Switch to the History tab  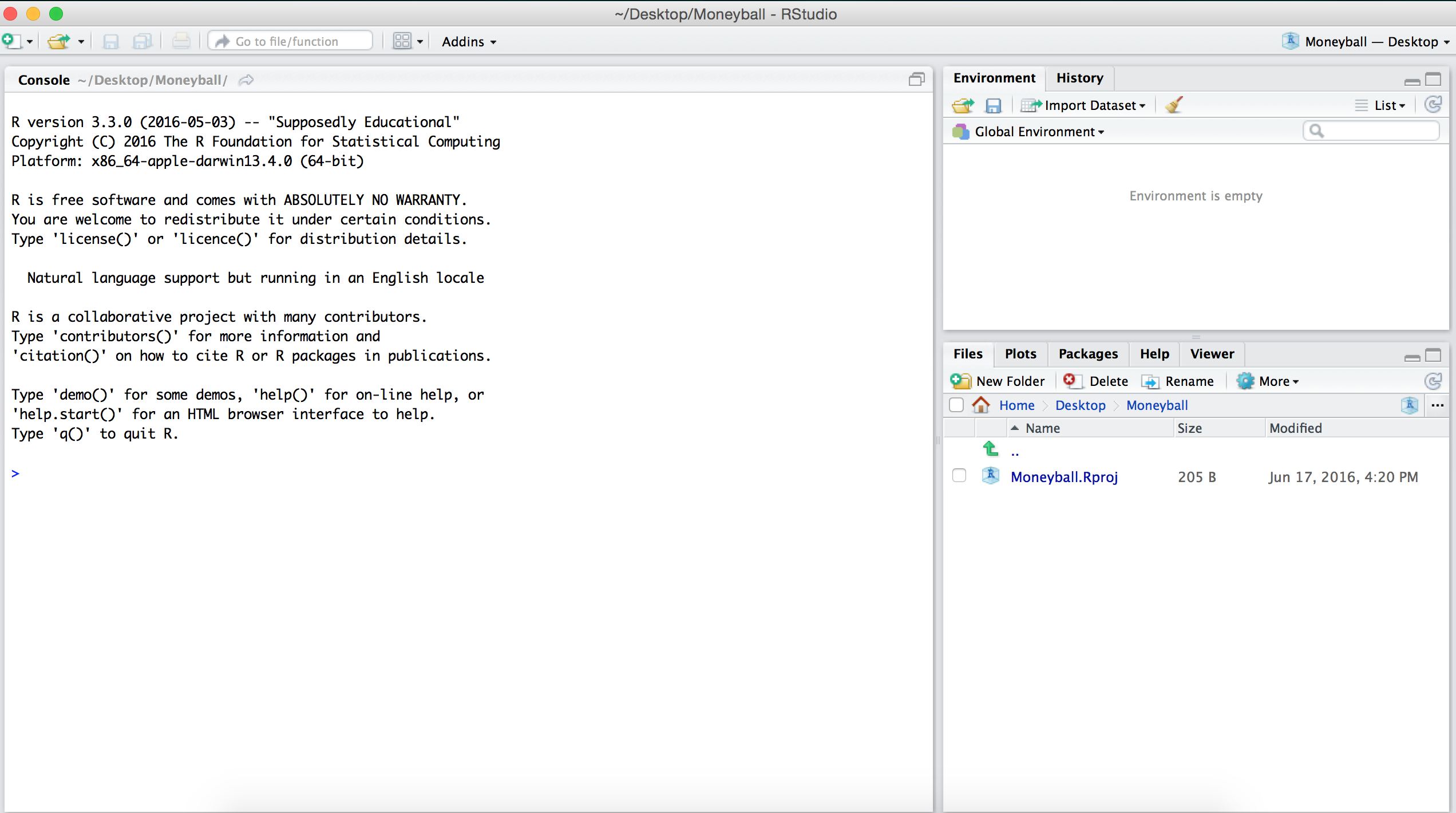click(x=1079, y=78)
